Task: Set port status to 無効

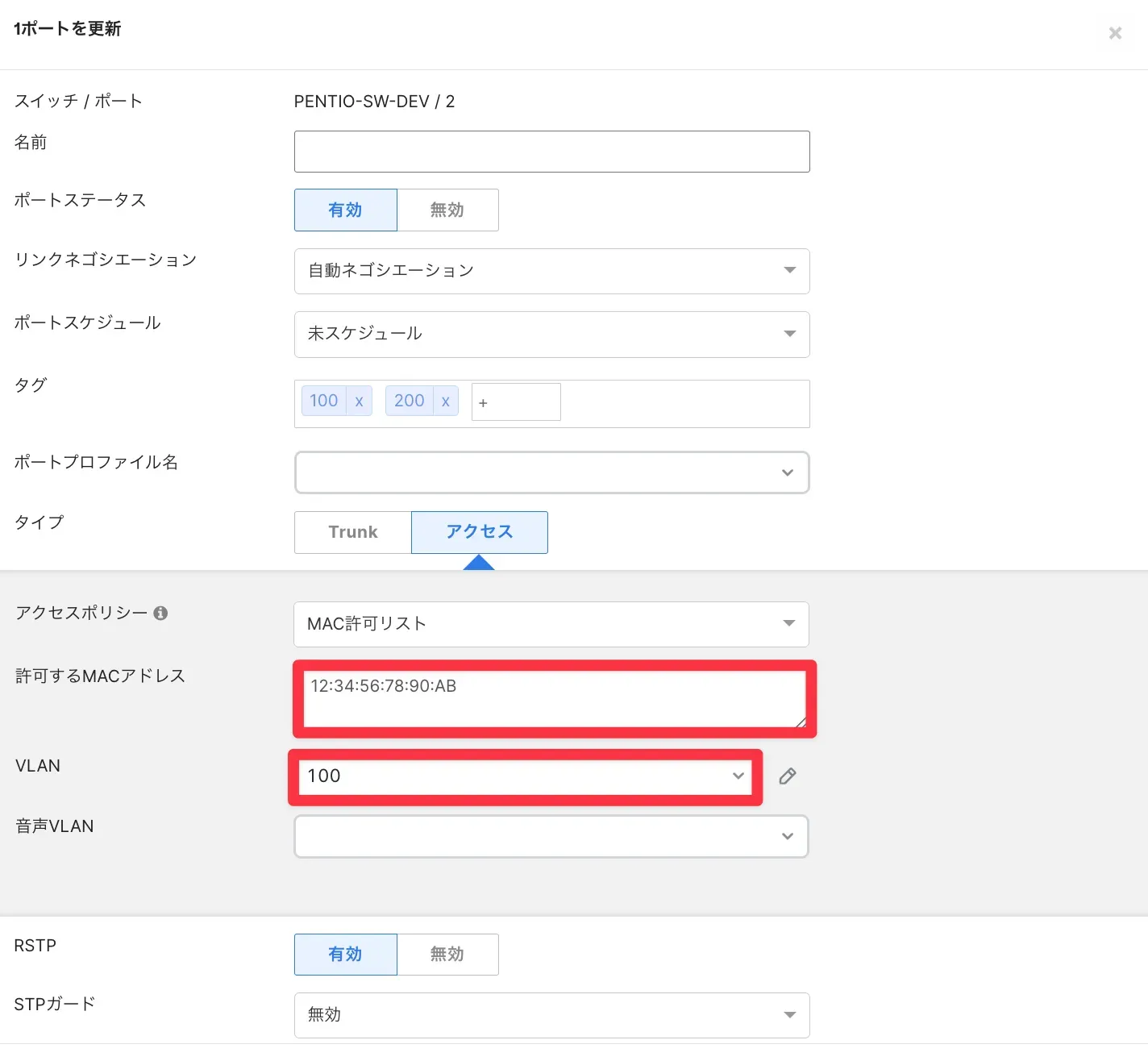Action: pos(447,210)
